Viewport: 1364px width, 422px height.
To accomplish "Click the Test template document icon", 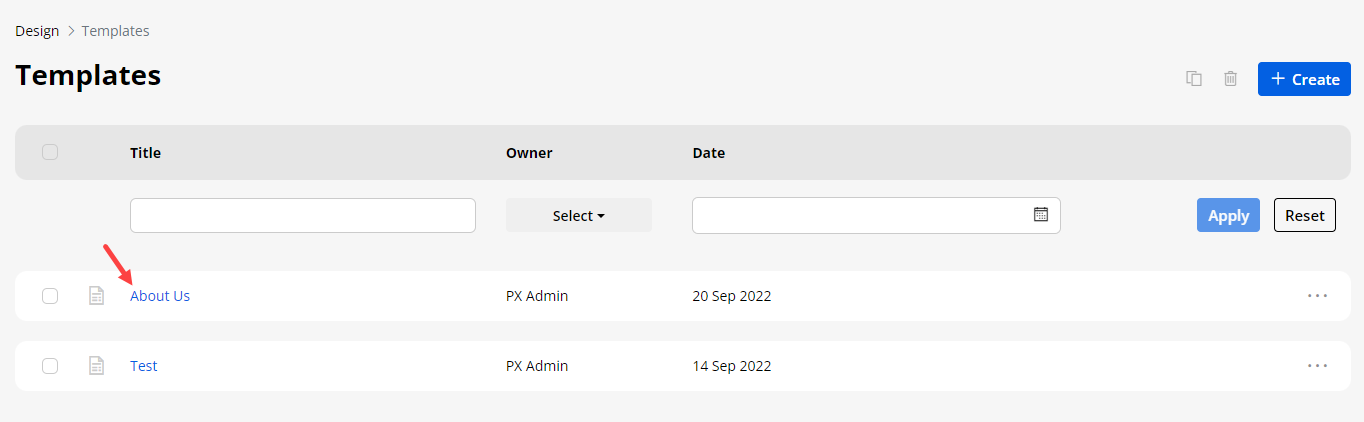I will [96, 366].
